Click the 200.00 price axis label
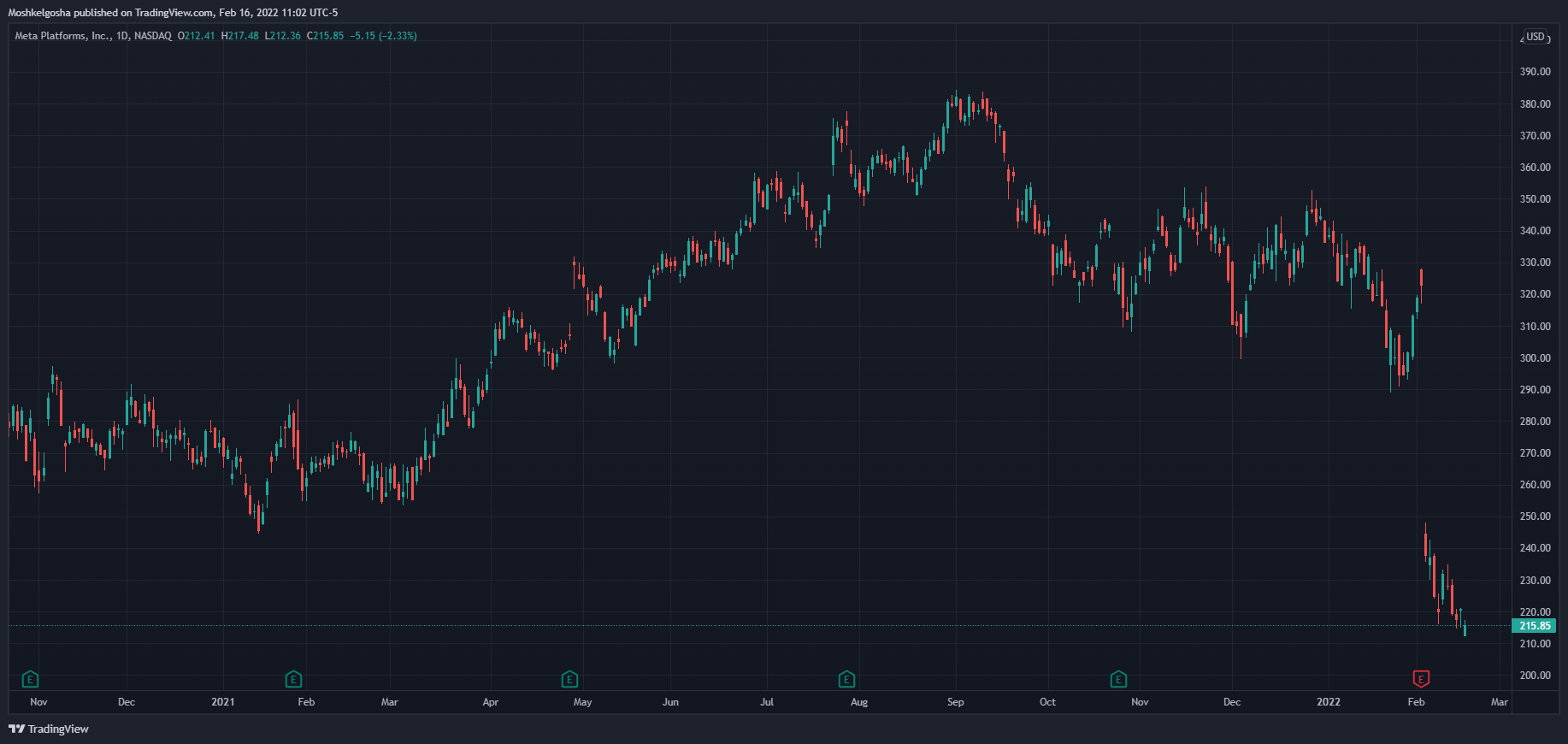 (1535, 676)
